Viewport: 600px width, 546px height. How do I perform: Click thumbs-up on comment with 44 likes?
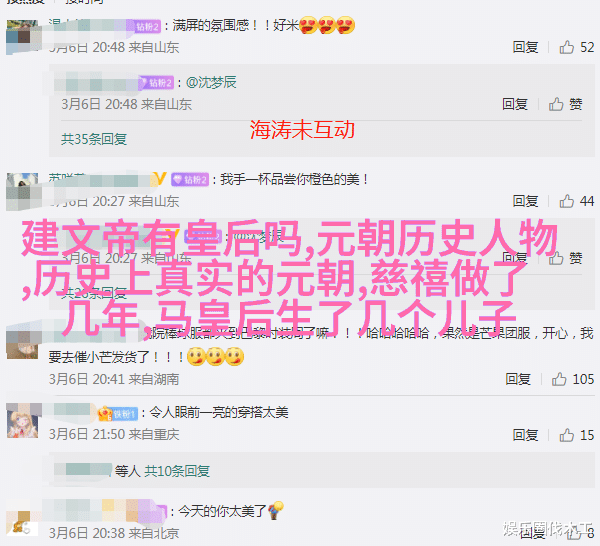[566, 201]
